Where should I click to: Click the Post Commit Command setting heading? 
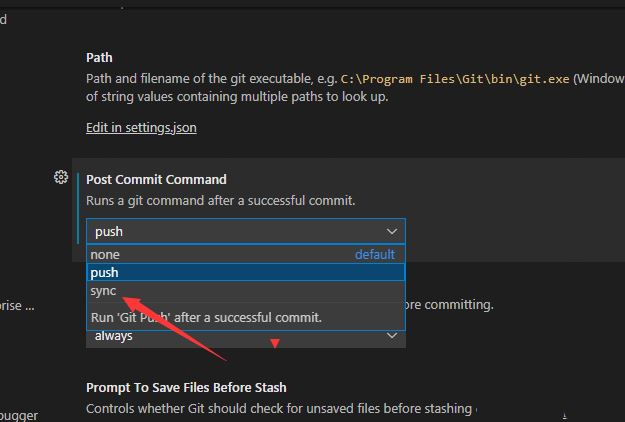pos(156,180)
